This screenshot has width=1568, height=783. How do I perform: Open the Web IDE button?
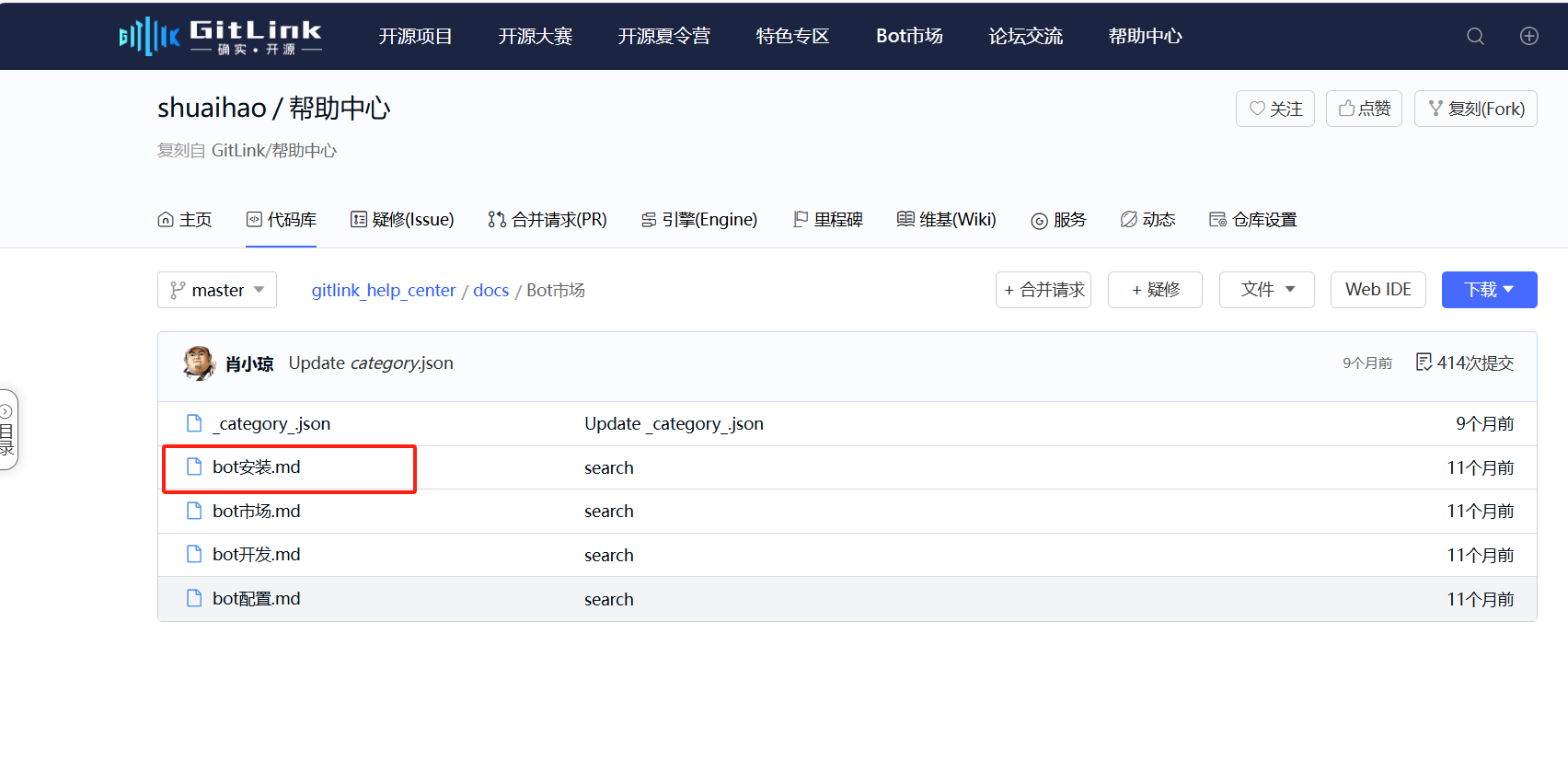[1378, 290]
